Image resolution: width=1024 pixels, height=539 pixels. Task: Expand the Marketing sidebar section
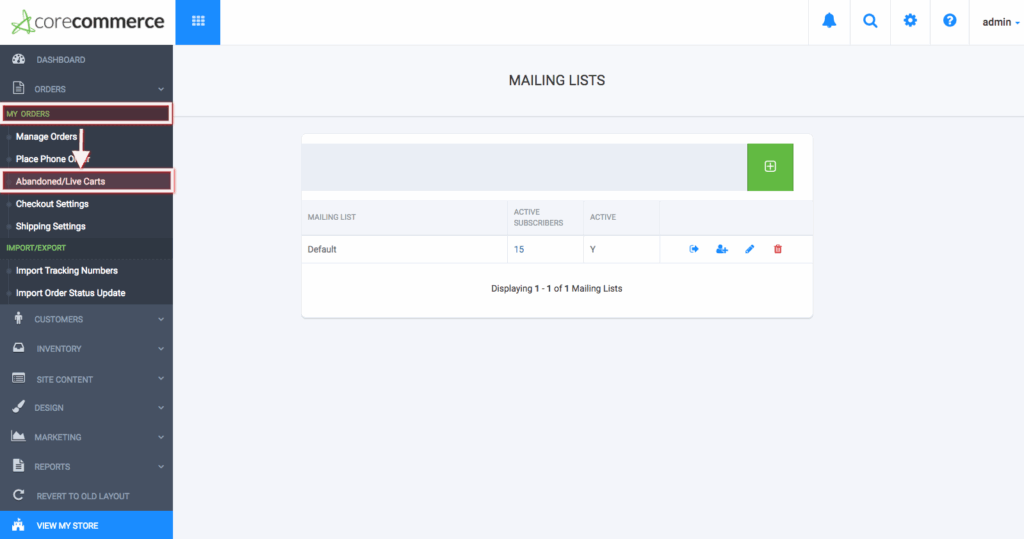coord(86,437)
